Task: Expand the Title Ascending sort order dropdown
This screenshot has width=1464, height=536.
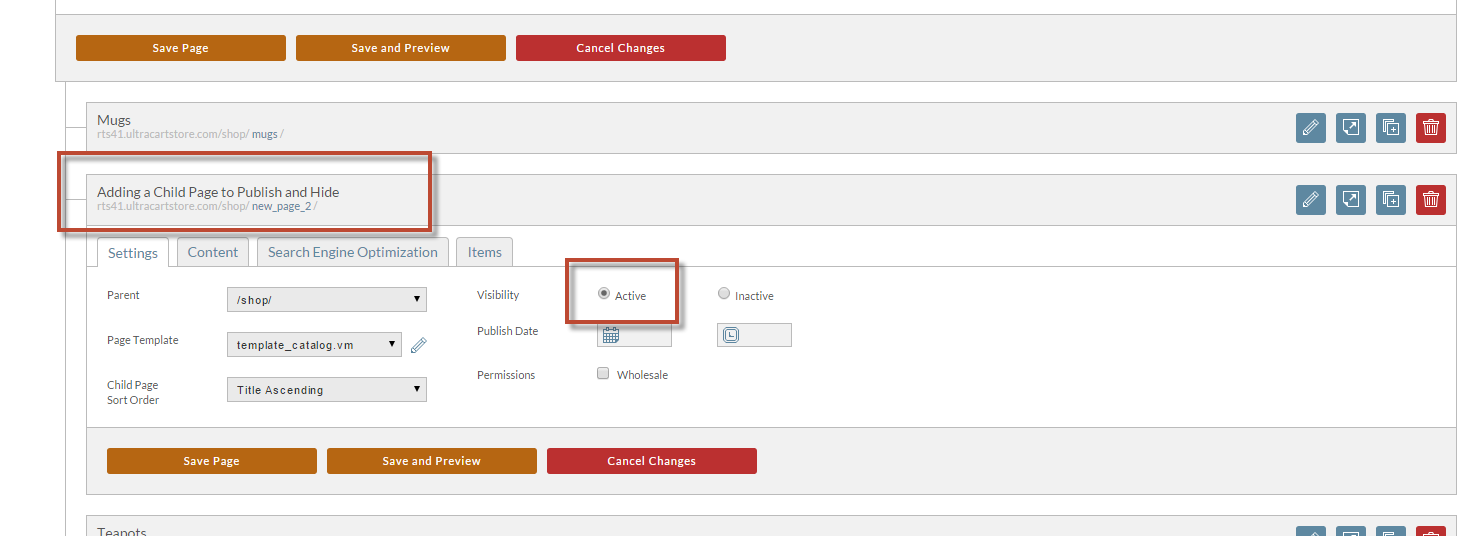Action: coord(327,389)
